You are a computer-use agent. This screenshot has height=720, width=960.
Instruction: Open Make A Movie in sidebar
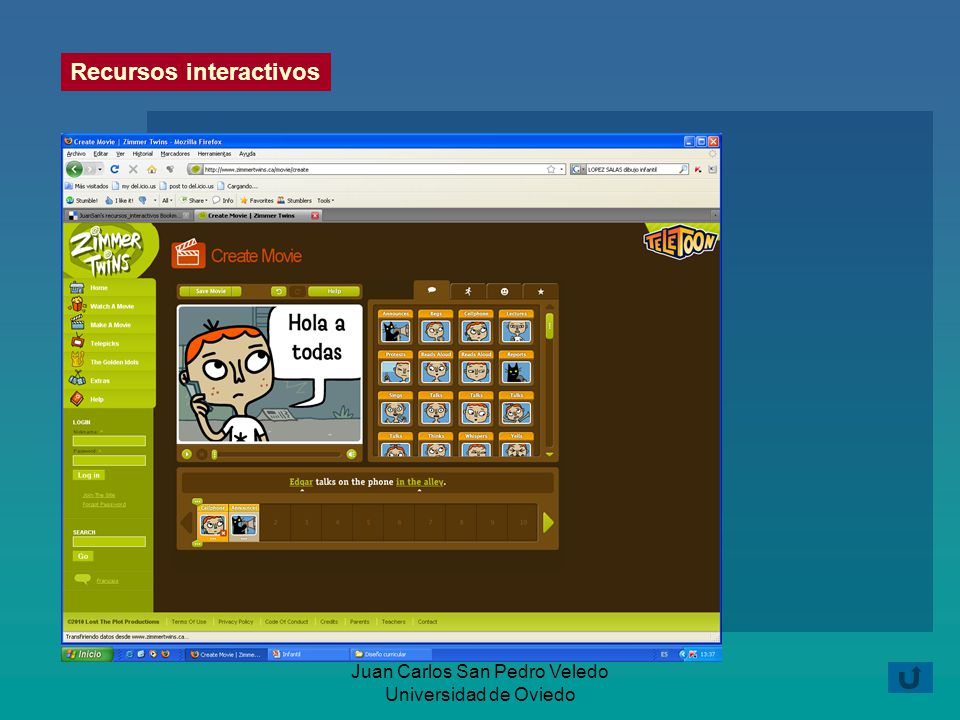click(x=109, y=324)
